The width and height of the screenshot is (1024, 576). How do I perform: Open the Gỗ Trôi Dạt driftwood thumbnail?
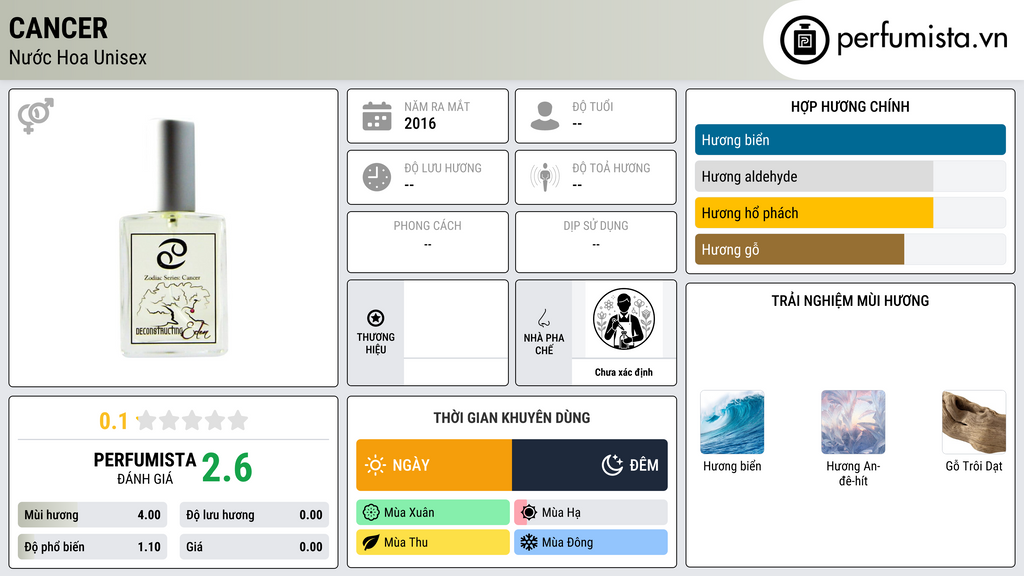974,422
